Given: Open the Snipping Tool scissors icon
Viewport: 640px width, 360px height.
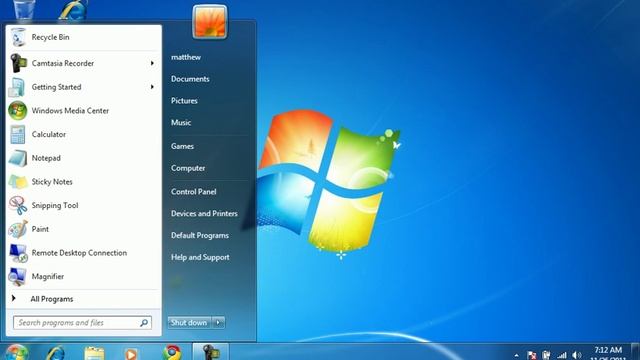Looking at the screenshot, I should coord(18,206).
